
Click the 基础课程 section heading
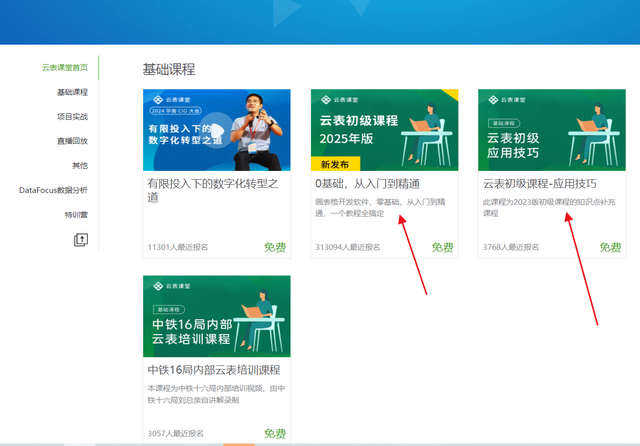tap(169, 69)
